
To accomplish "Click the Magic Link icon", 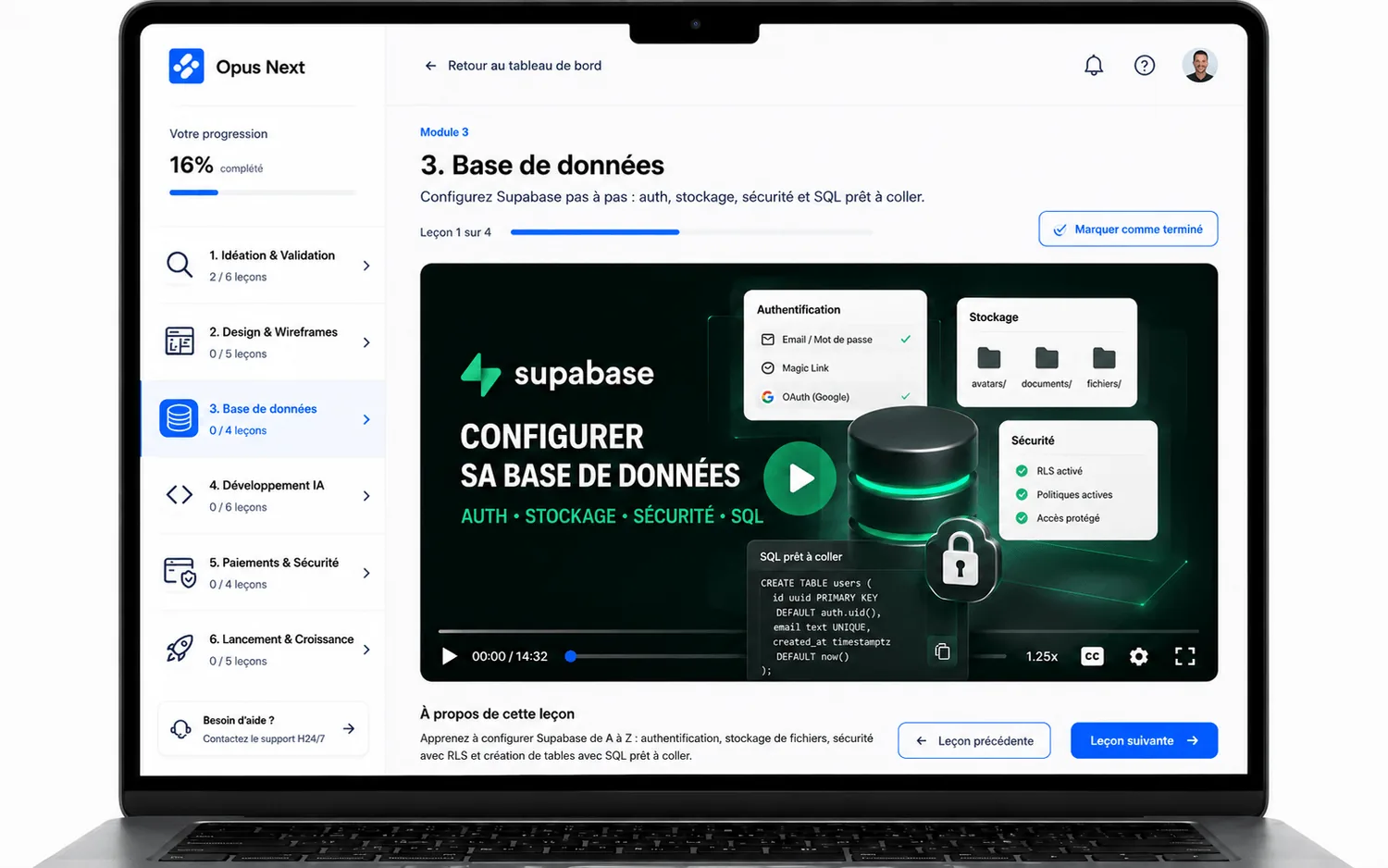I will click(768, 368).
